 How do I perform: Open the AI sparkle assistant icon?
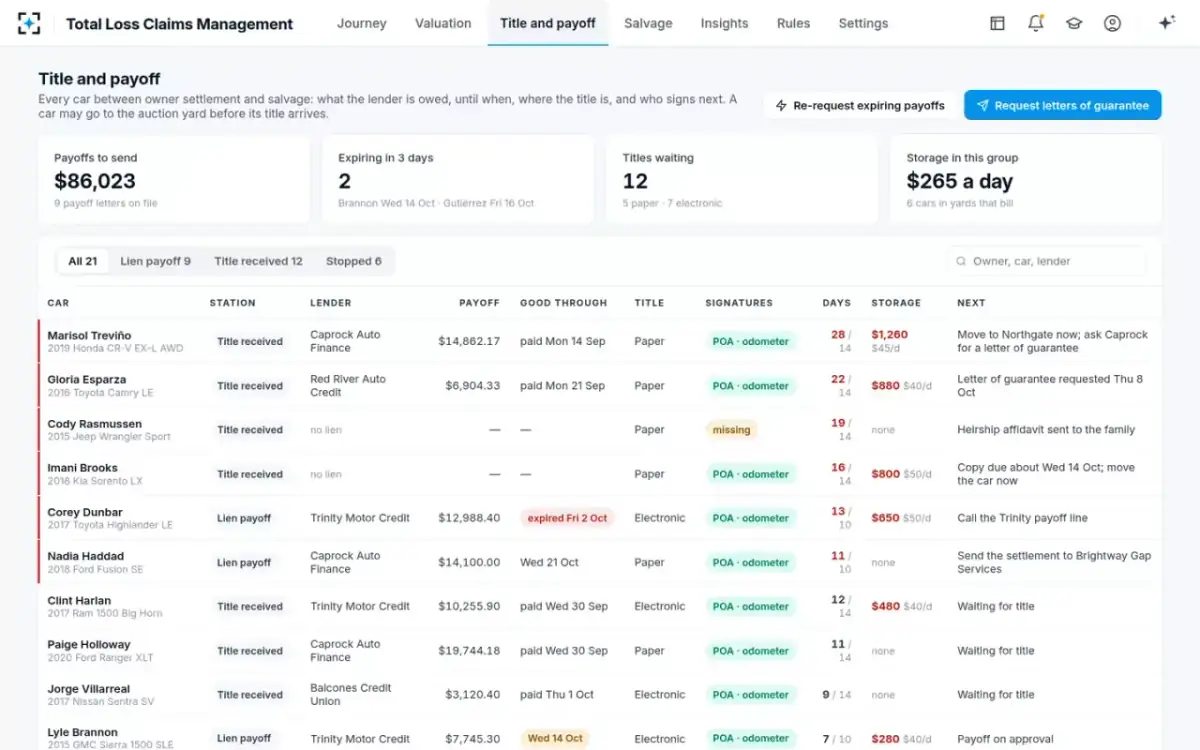[x=1166, y=23]
